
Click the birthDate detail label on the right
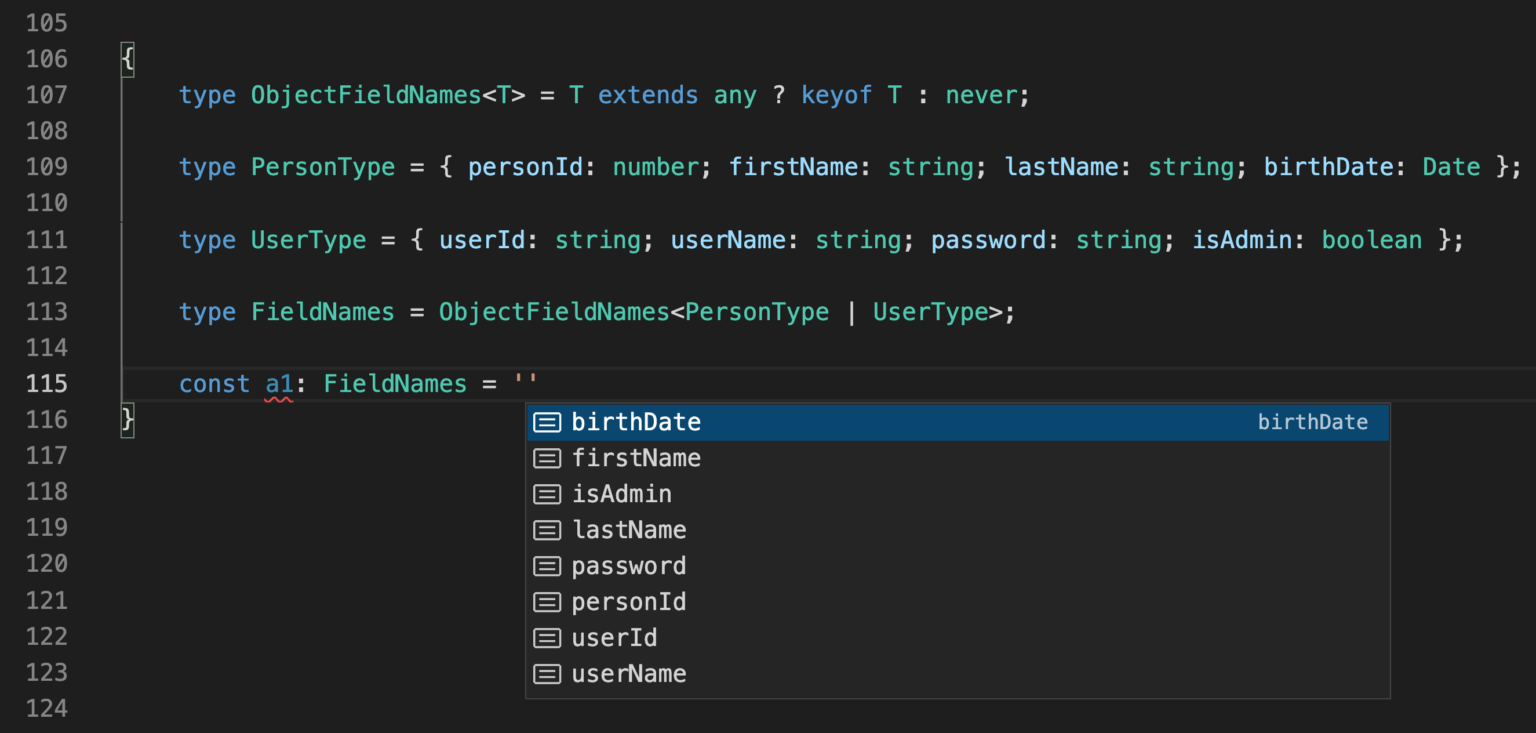pyautogui.click(x=1312, y=422)
